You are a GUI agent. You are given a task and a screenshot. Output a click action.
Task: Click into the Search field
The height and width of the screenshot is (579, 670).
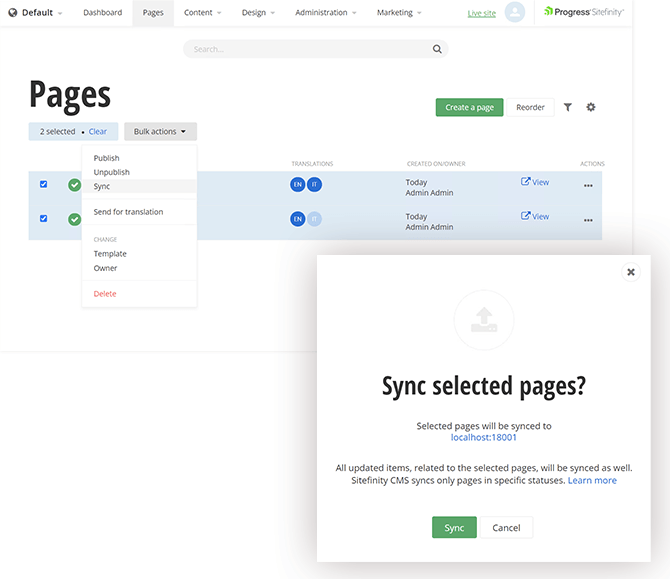305,49
